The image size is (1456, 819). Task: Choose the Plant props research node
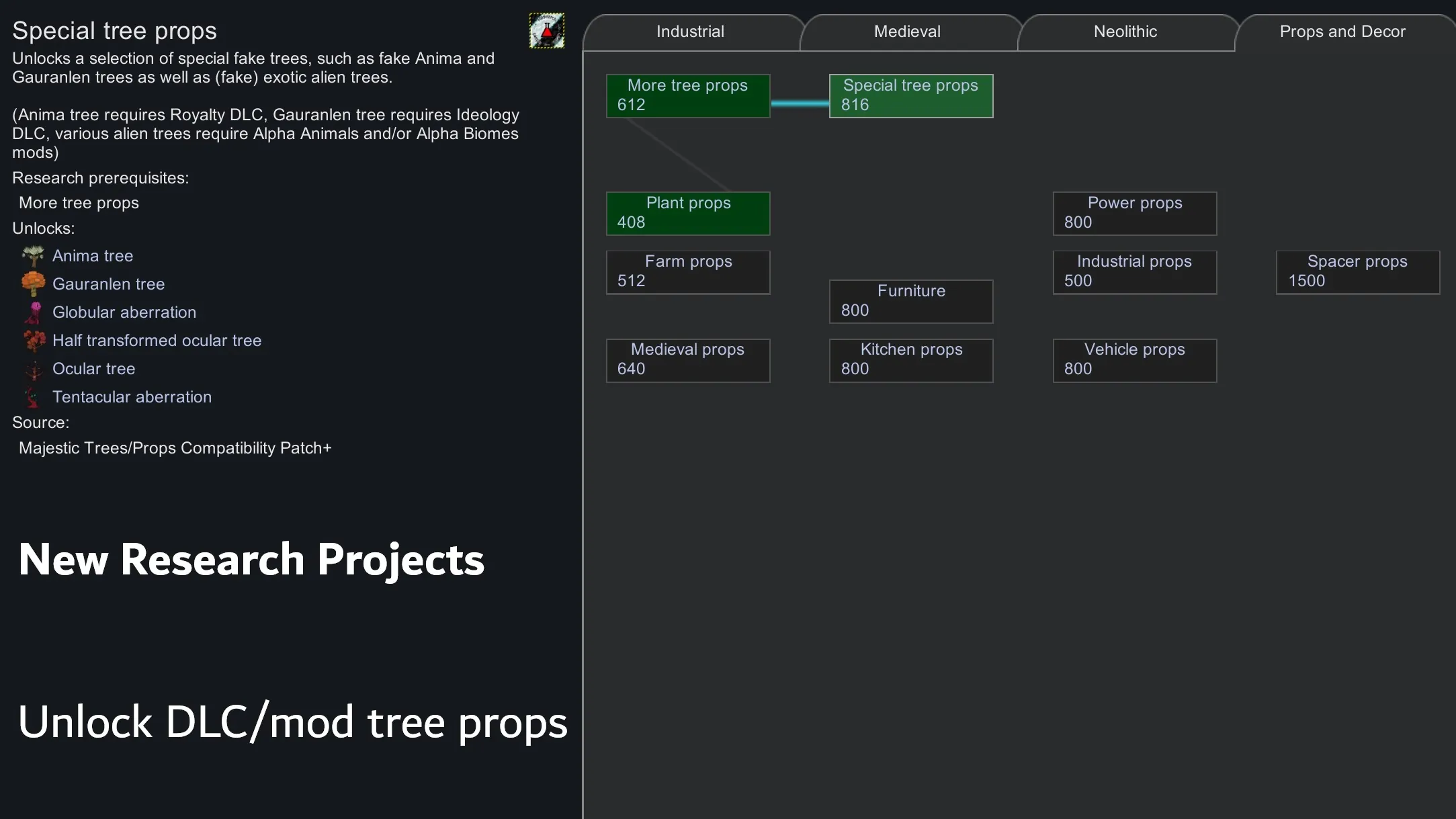[687, 213]
